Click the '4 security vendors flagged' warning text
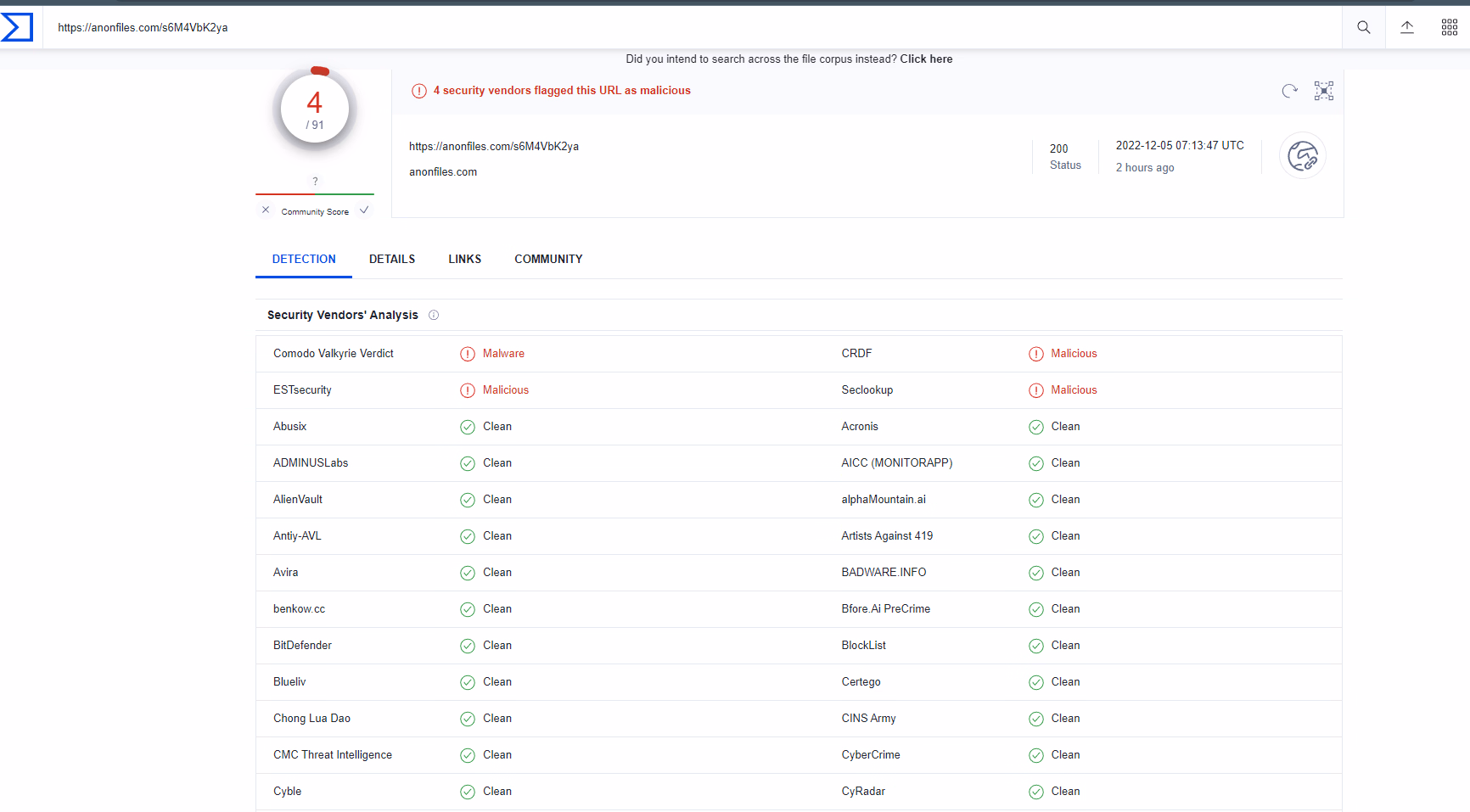This screenshot has width=1470, height=812. click(562, 91)
